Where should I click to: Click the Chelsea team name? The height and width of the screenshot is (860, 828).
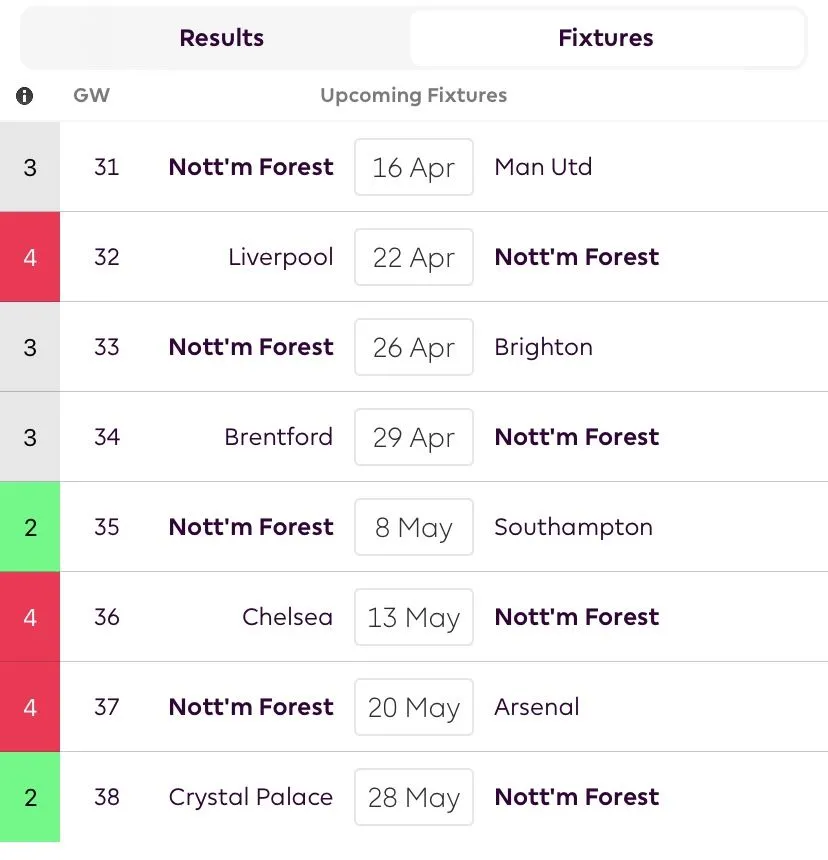coord(287,617)
